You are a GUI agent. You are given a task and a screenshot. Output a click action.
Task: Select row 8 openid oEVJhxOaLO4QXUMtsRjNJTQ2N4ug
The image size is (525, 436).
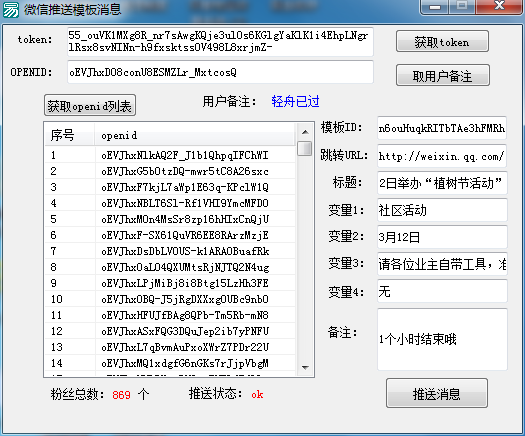pyautogui.click(x=170, y=267)
